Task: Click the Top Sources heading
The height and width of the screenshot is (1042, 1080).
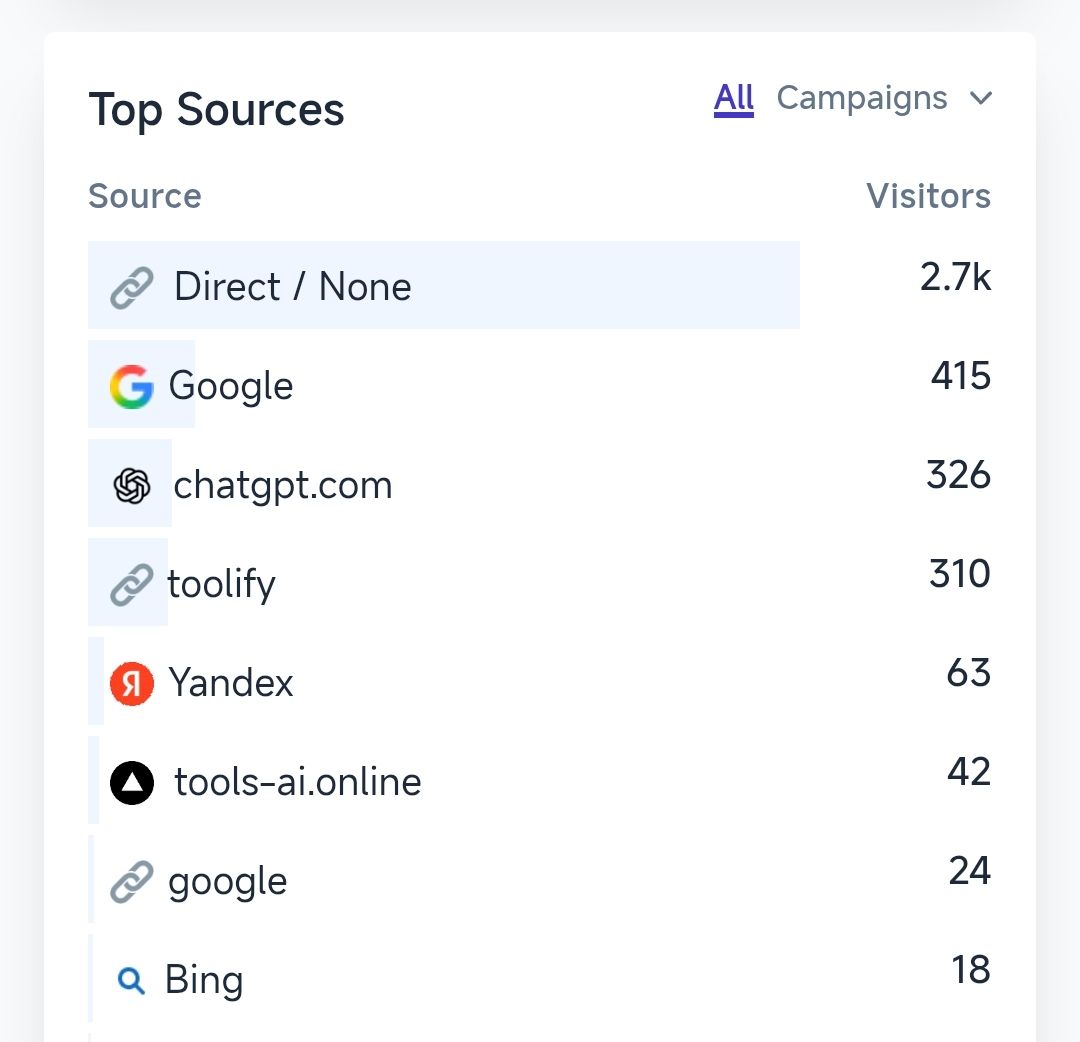Action: click(x=217, y=110)
